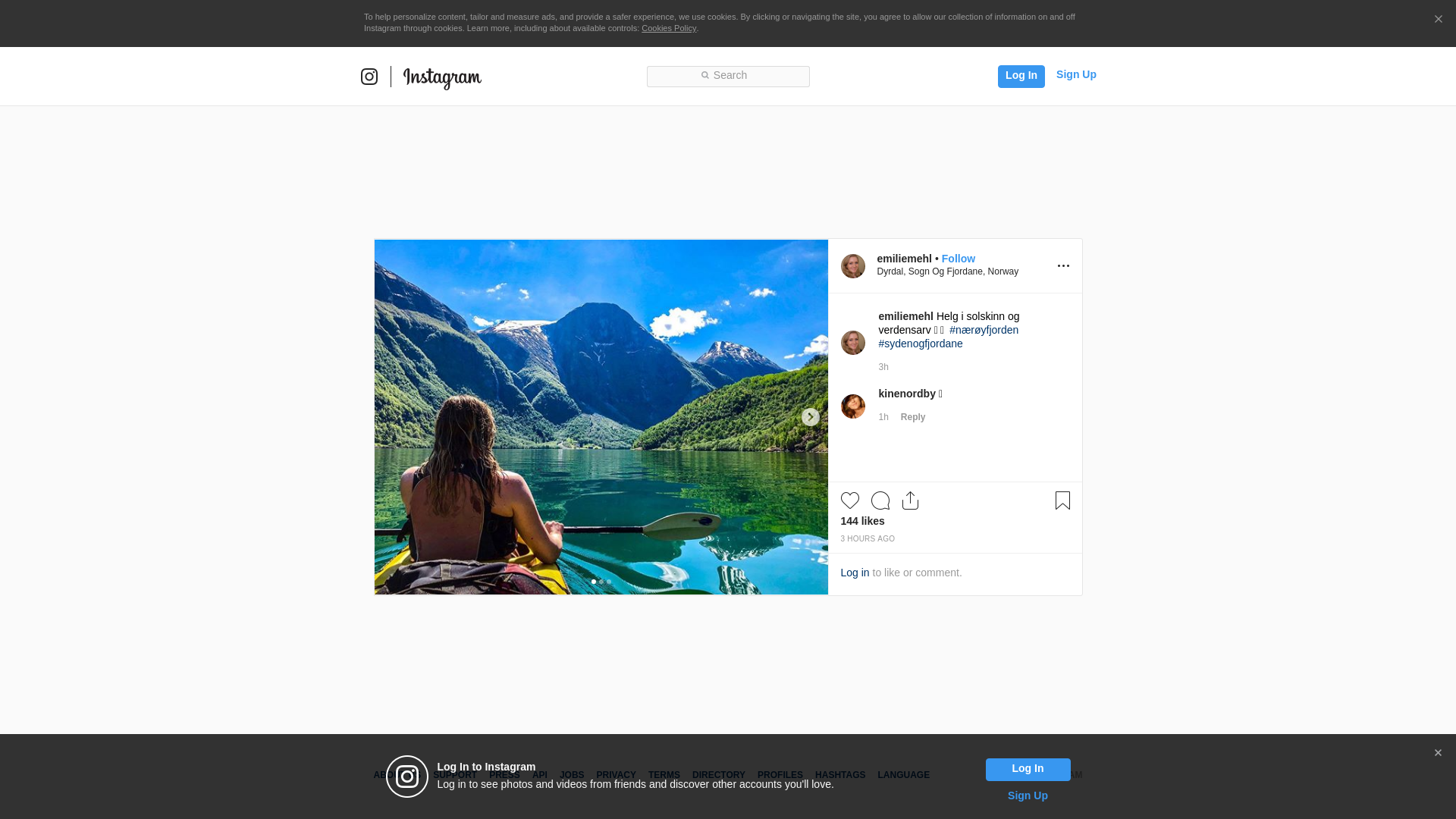Open emiliemehl username in caption
Image resolution: width=1456 pixels, height=819 pixels.
[x=905, y=316]
